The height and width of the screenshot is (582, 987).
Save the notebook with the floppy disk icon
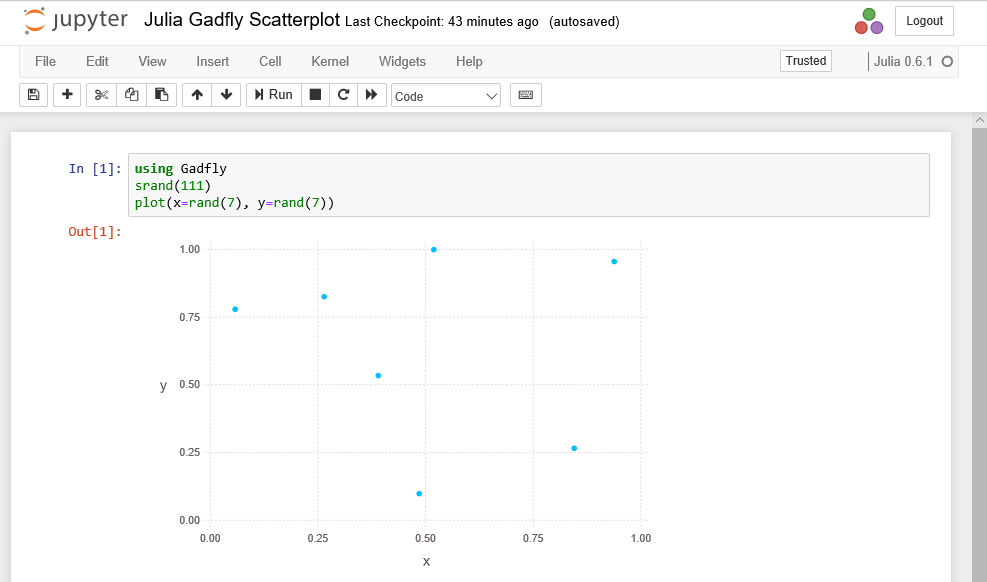pos(33,95)
